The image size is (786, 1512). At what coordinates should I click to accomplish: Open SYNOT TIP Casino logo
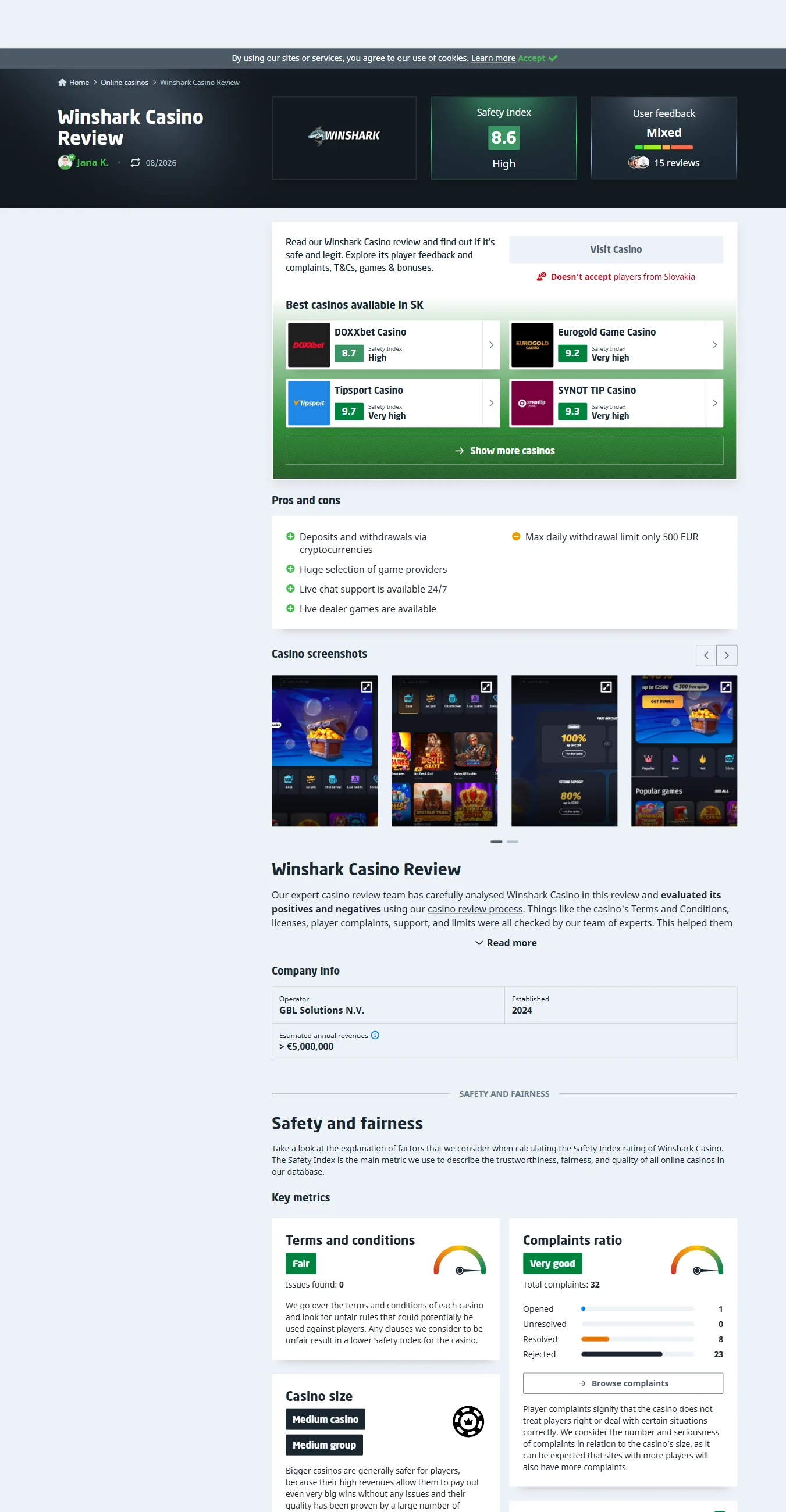[x=532, y=403]
